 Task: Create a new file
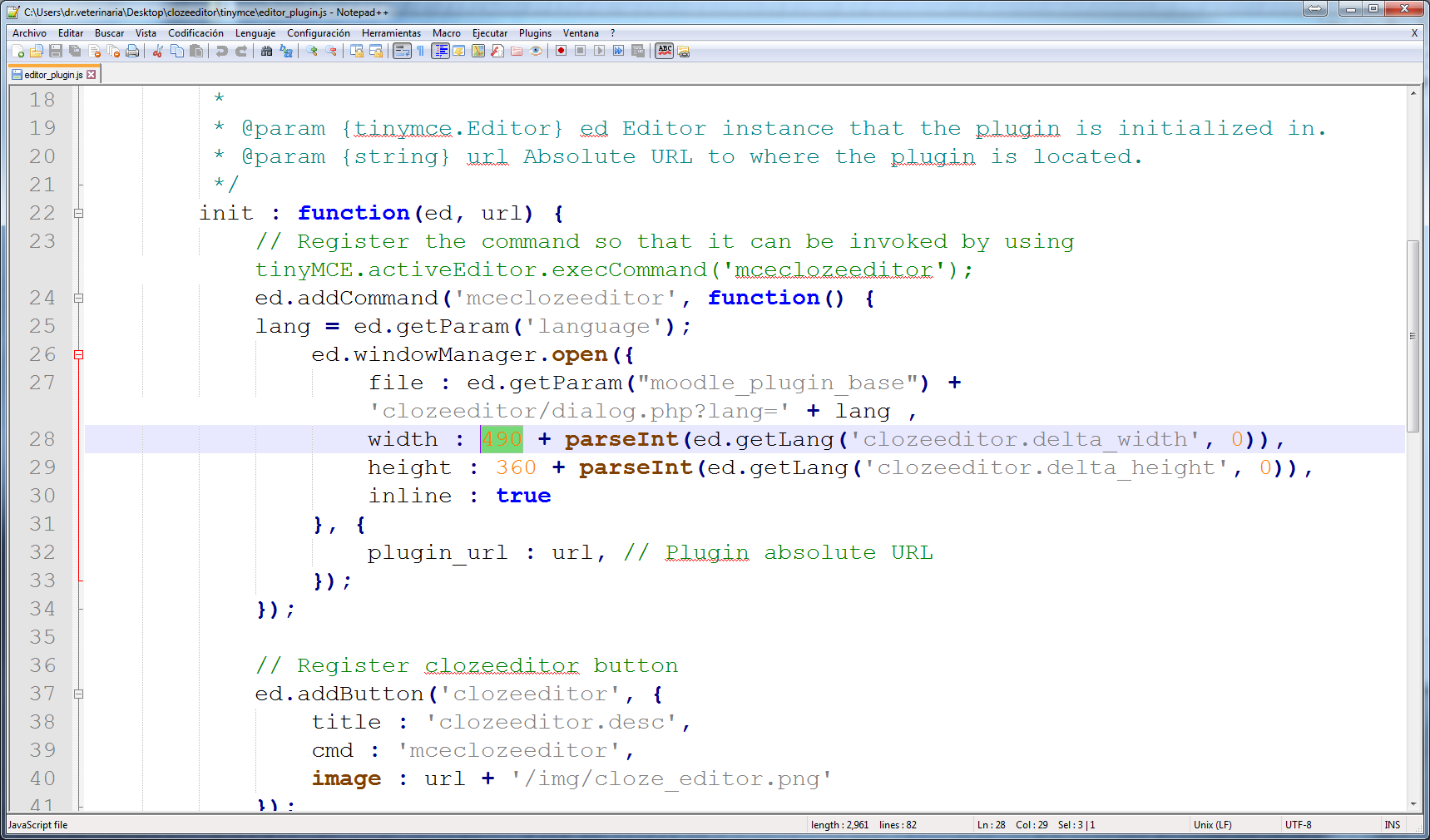(18, 51)
